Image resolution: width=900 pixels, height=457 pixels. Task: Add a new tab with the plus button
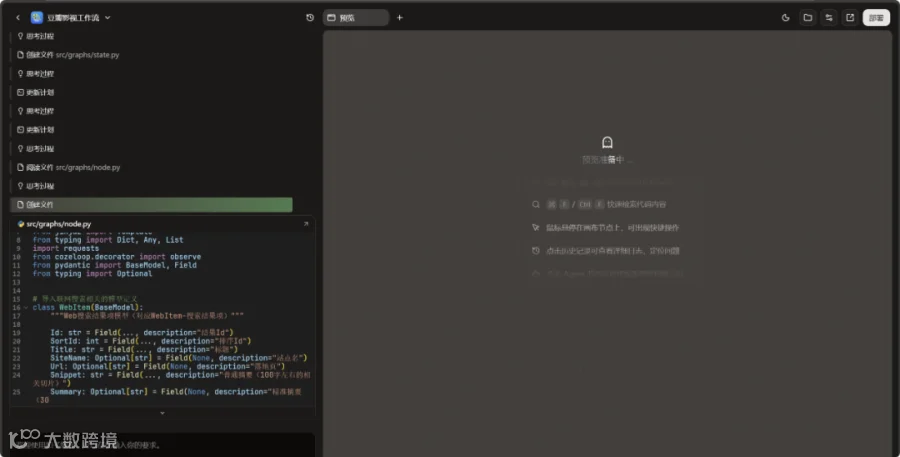tap(399, 18)
